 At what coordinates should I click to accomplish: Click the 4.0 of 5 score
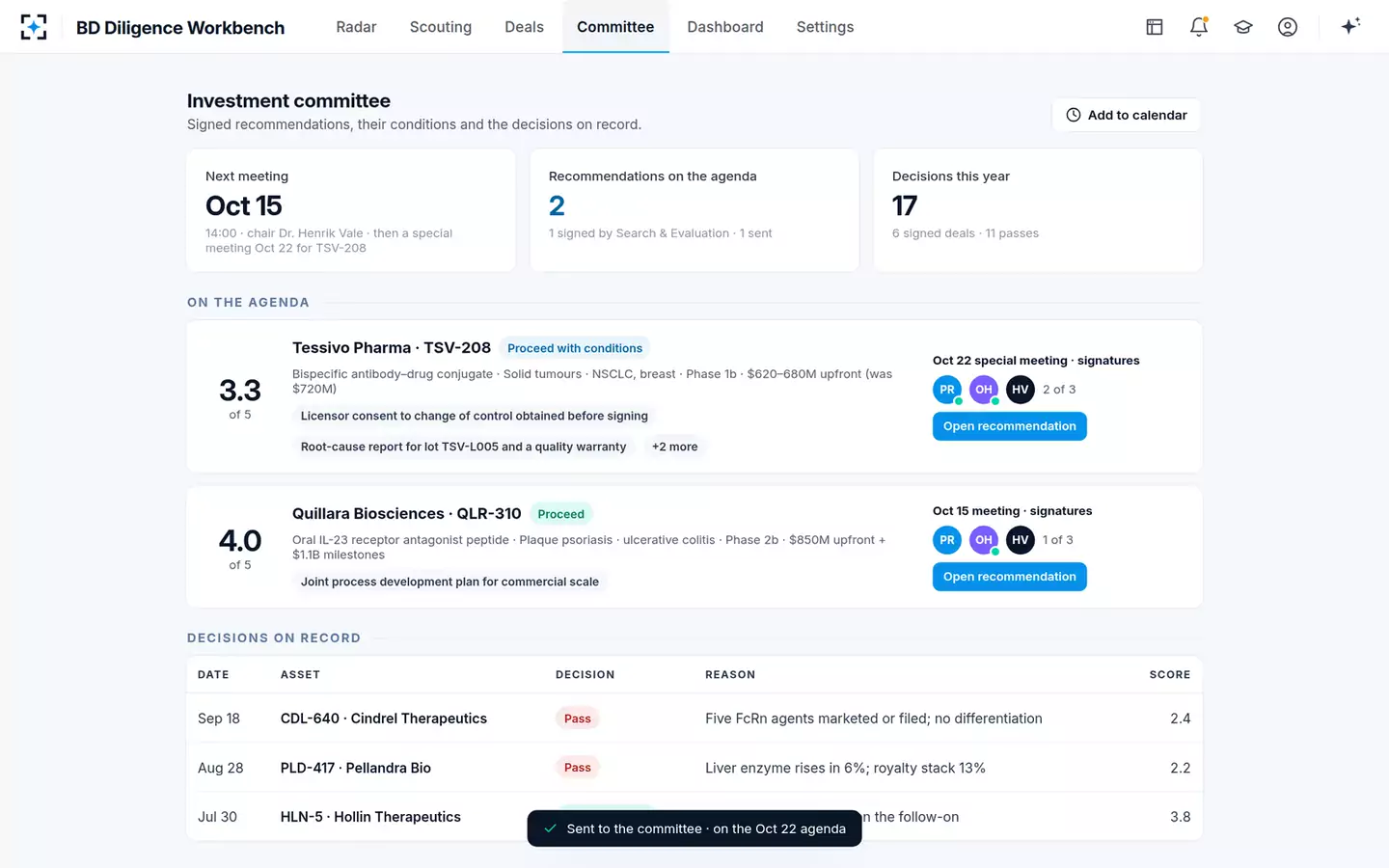tap(240, 547)
